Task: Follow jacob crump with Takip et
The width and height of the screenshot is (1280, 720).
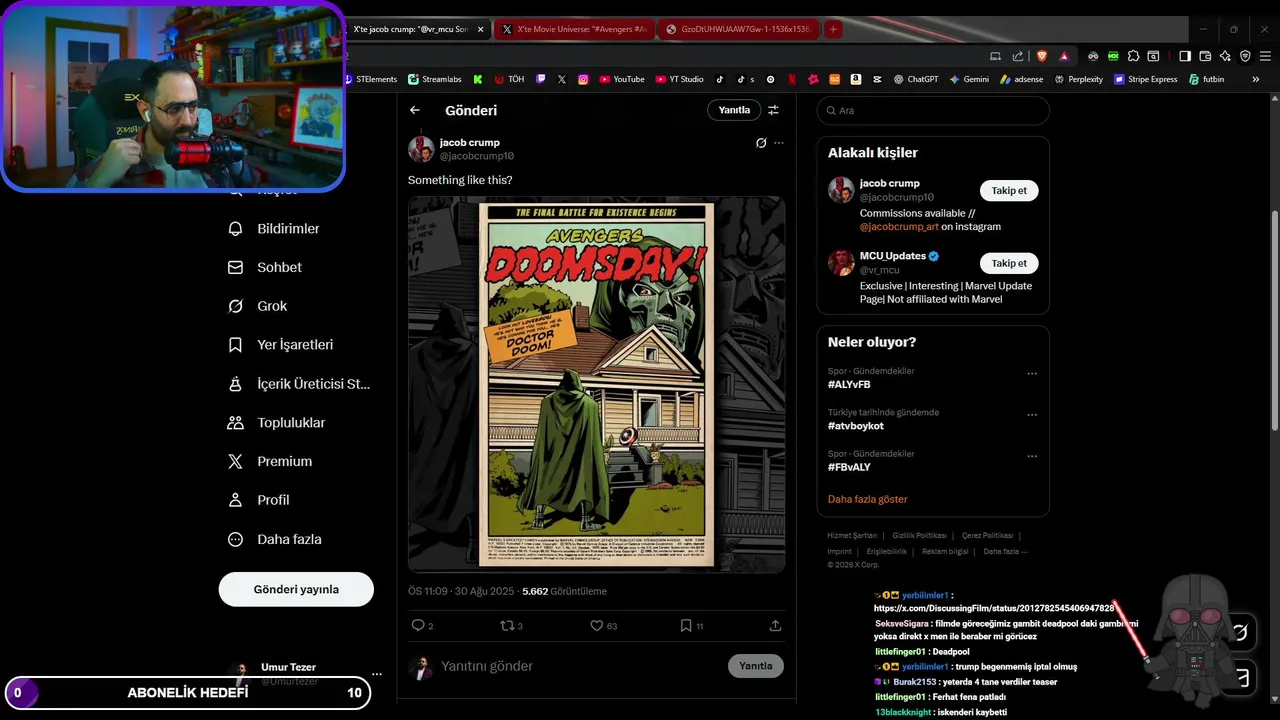Action: pyautogui.click(x=1009, y=190)
